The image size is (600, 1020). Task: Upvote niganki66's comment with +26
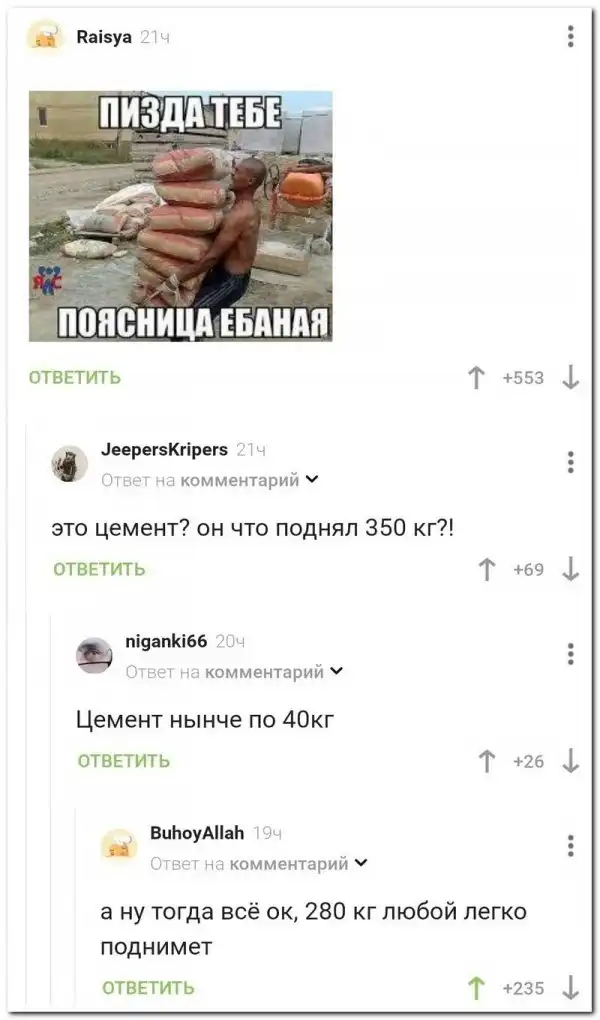point(486,761)
